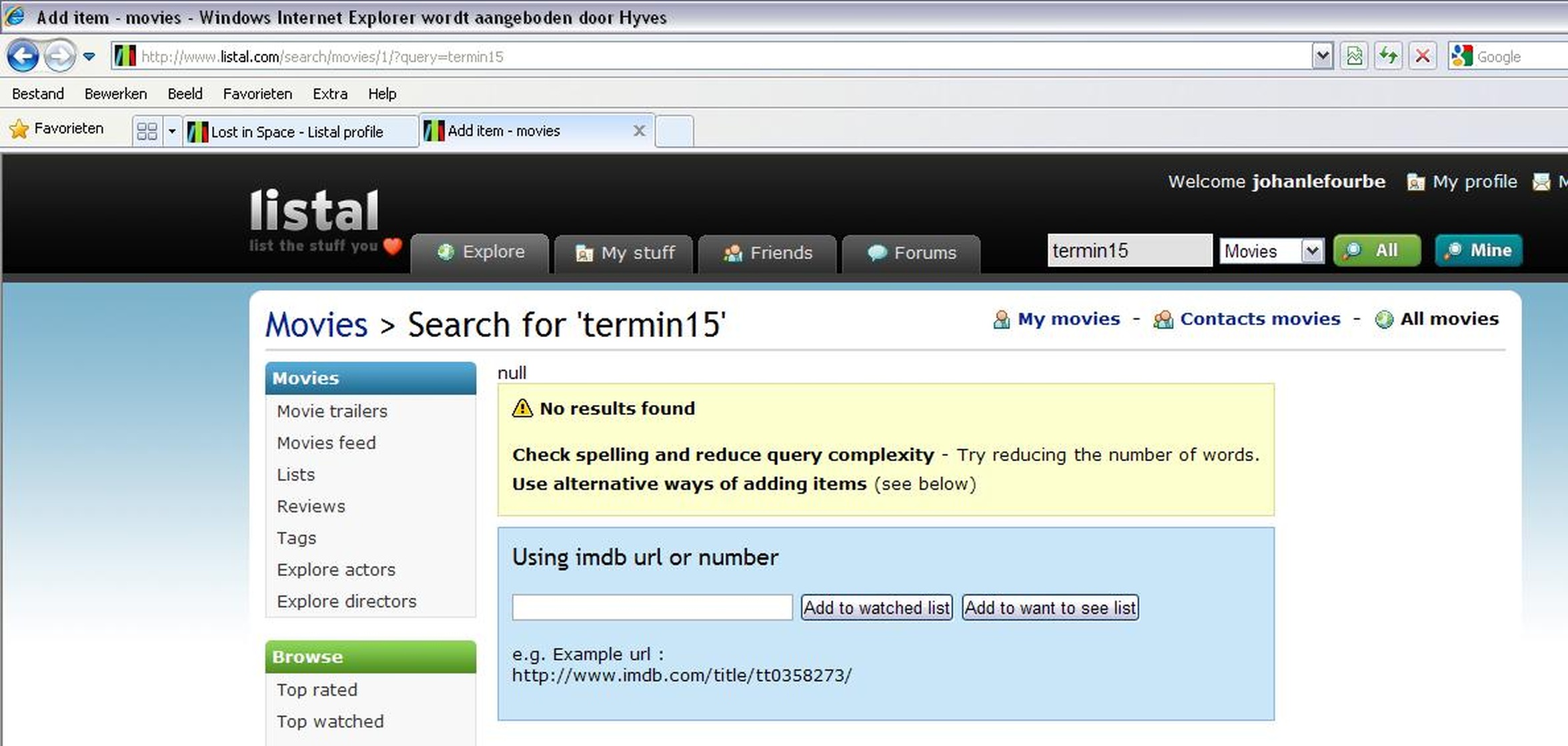Viewport: 1568px width, 746px height.
Task: Open the Help menu
Action: click(x=382, y=93)
